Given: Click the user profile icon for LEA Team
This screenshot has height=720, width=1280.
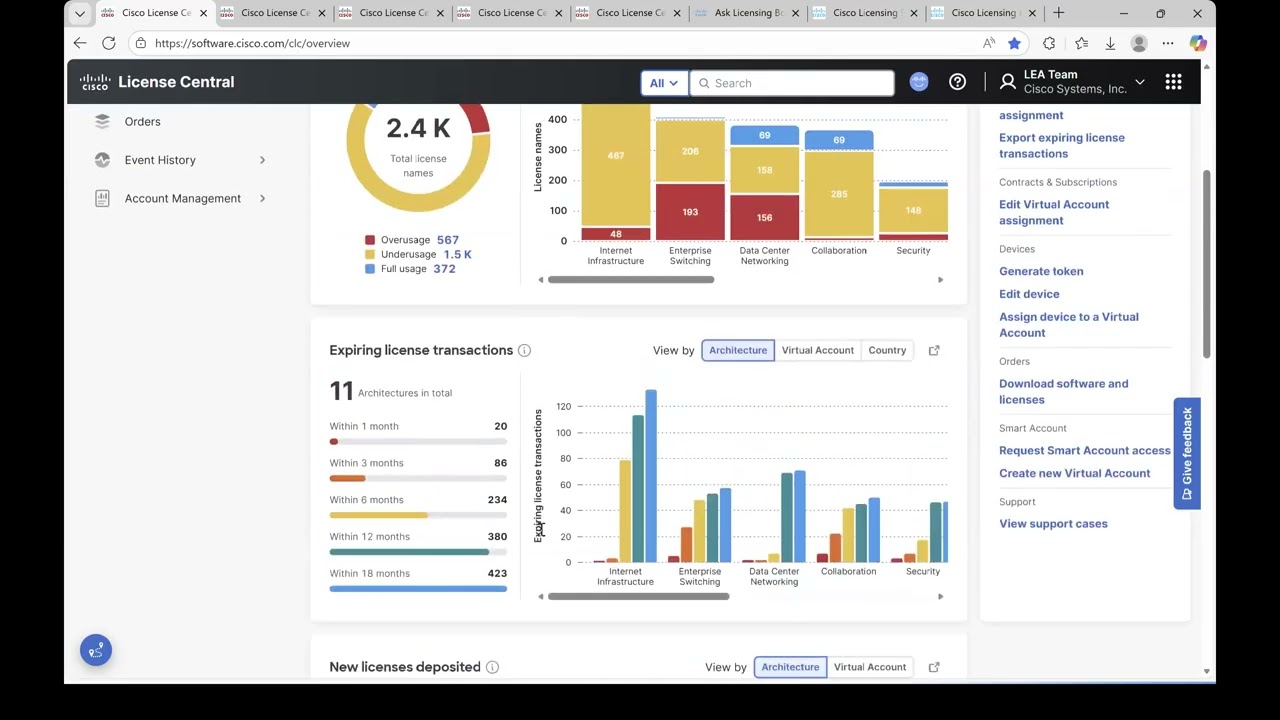Looking at the screenshot, I should pyautogui.click(x=1007, y=82).
